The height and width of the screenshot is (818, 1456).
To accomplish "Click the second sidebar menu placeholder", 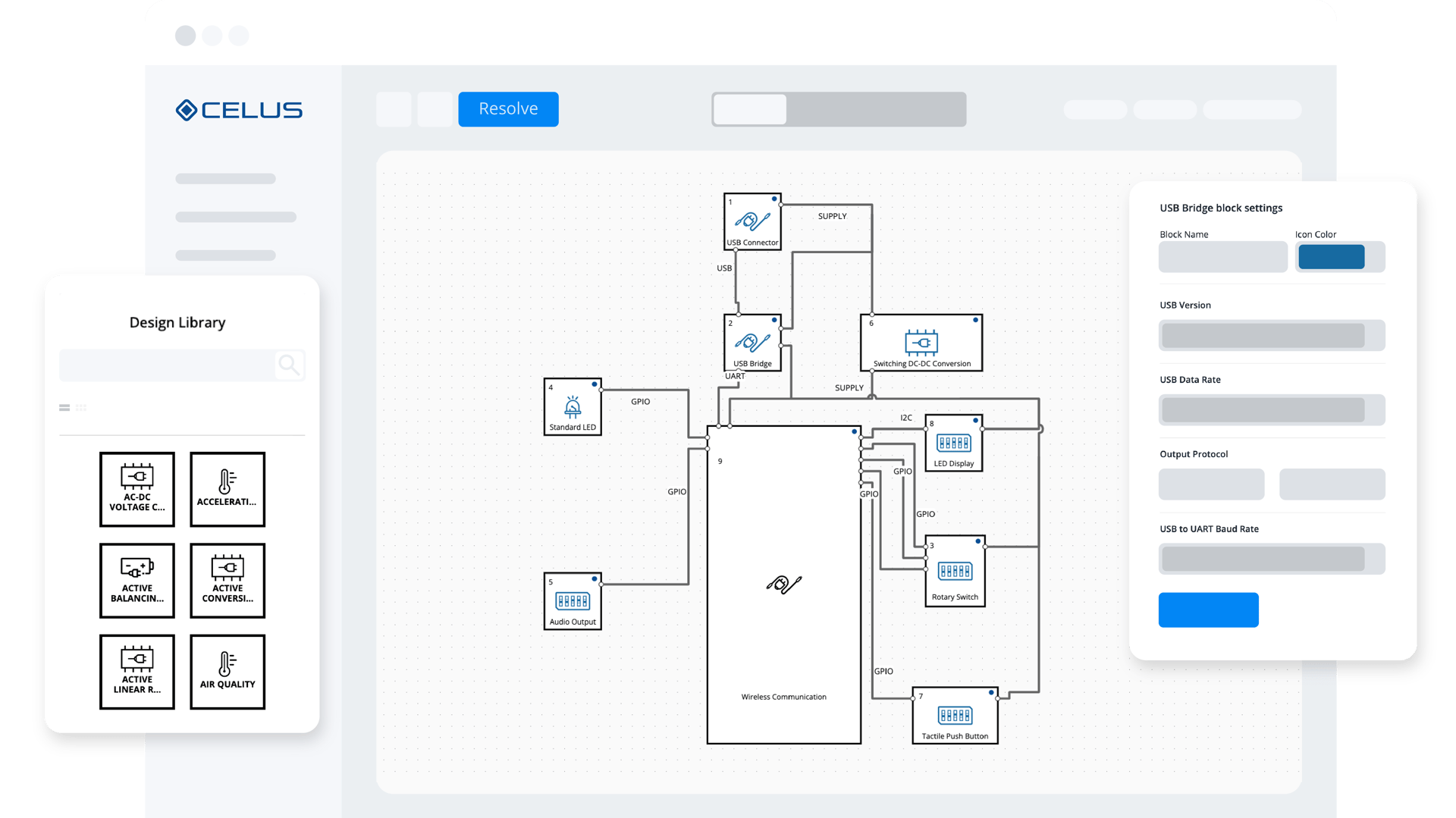I will [236, 217].
